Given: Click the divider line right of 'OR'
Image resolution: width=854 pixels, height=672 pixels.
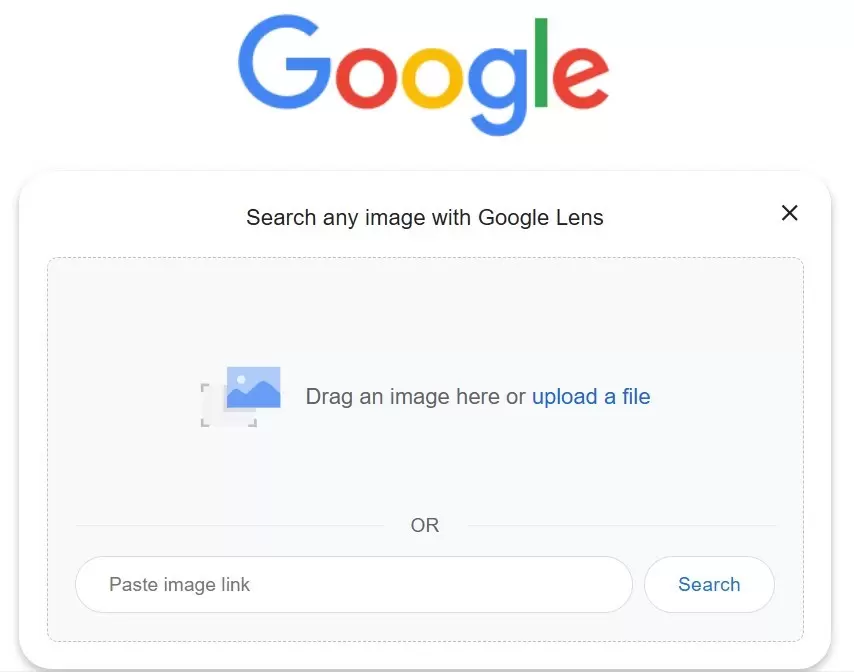Looking at the screenshot, I should pyautogui.click(x=622, y=525).
